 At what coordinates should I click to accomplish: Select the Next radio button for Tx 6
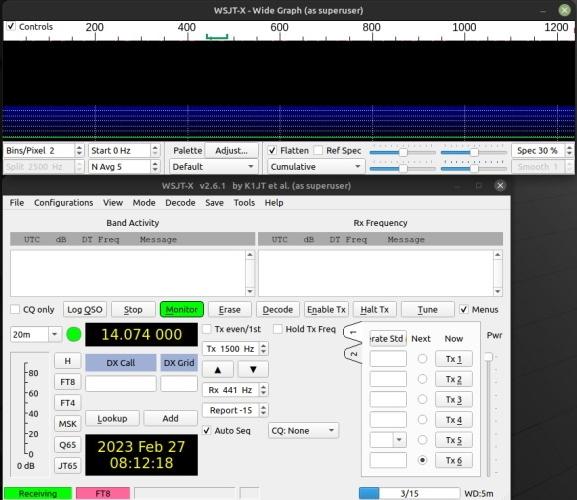point(422,460)
